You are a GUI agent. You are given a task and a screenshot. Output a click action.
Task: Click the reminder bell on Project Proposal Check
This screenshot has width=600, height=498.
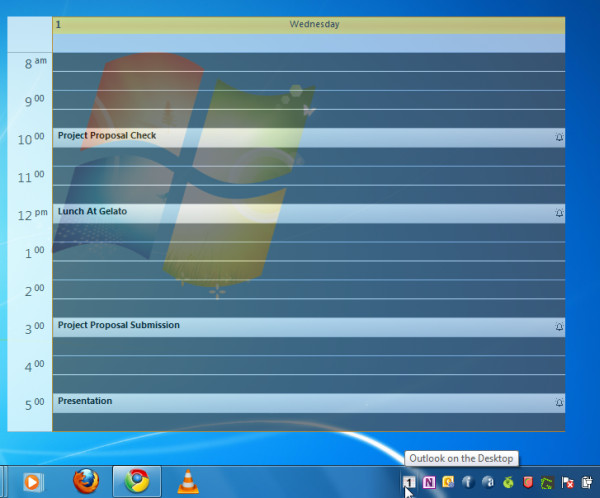[x=559, y=137]
